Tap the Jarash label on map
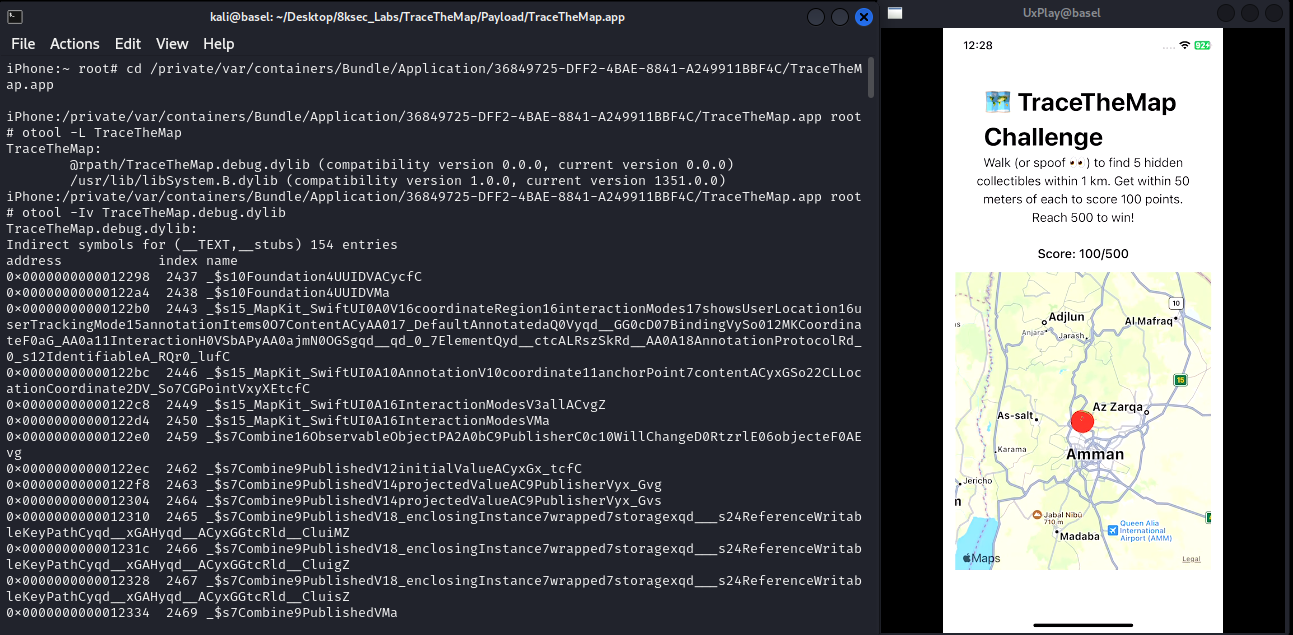1293x635 pixels. click(x=1071, y=335)
